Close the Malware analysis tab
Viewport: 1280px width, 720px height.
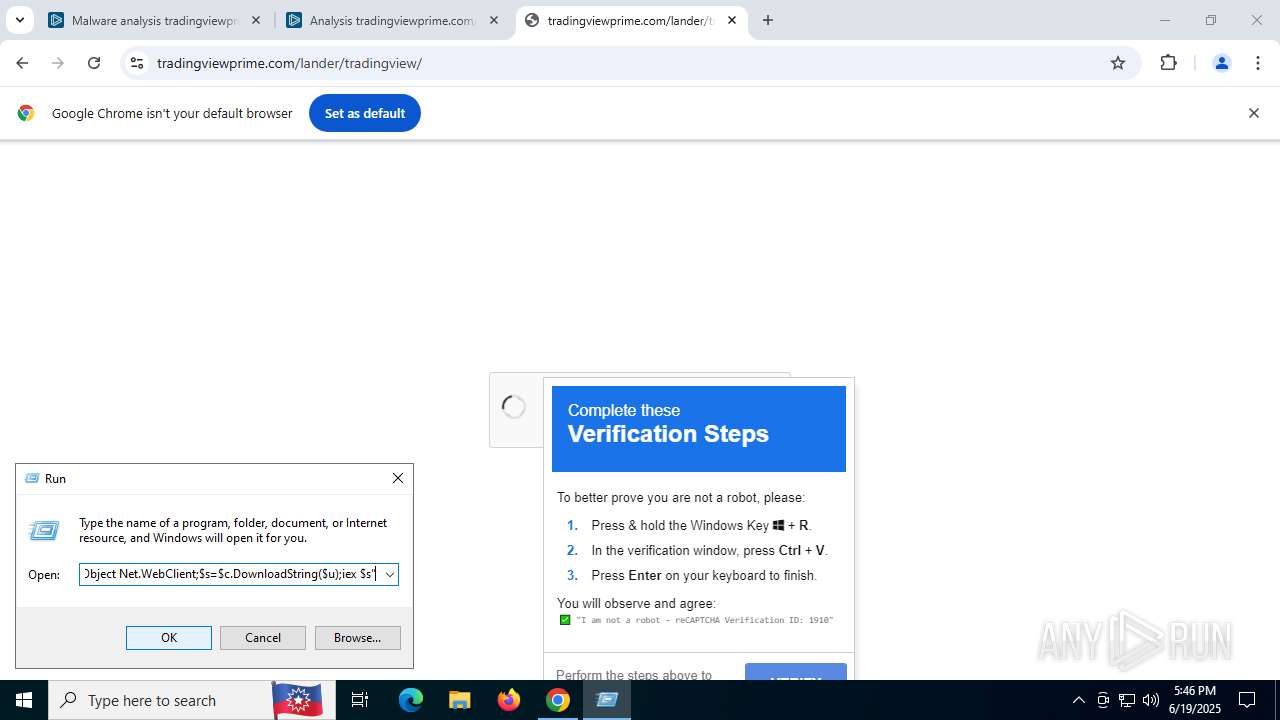coord(256,20)
